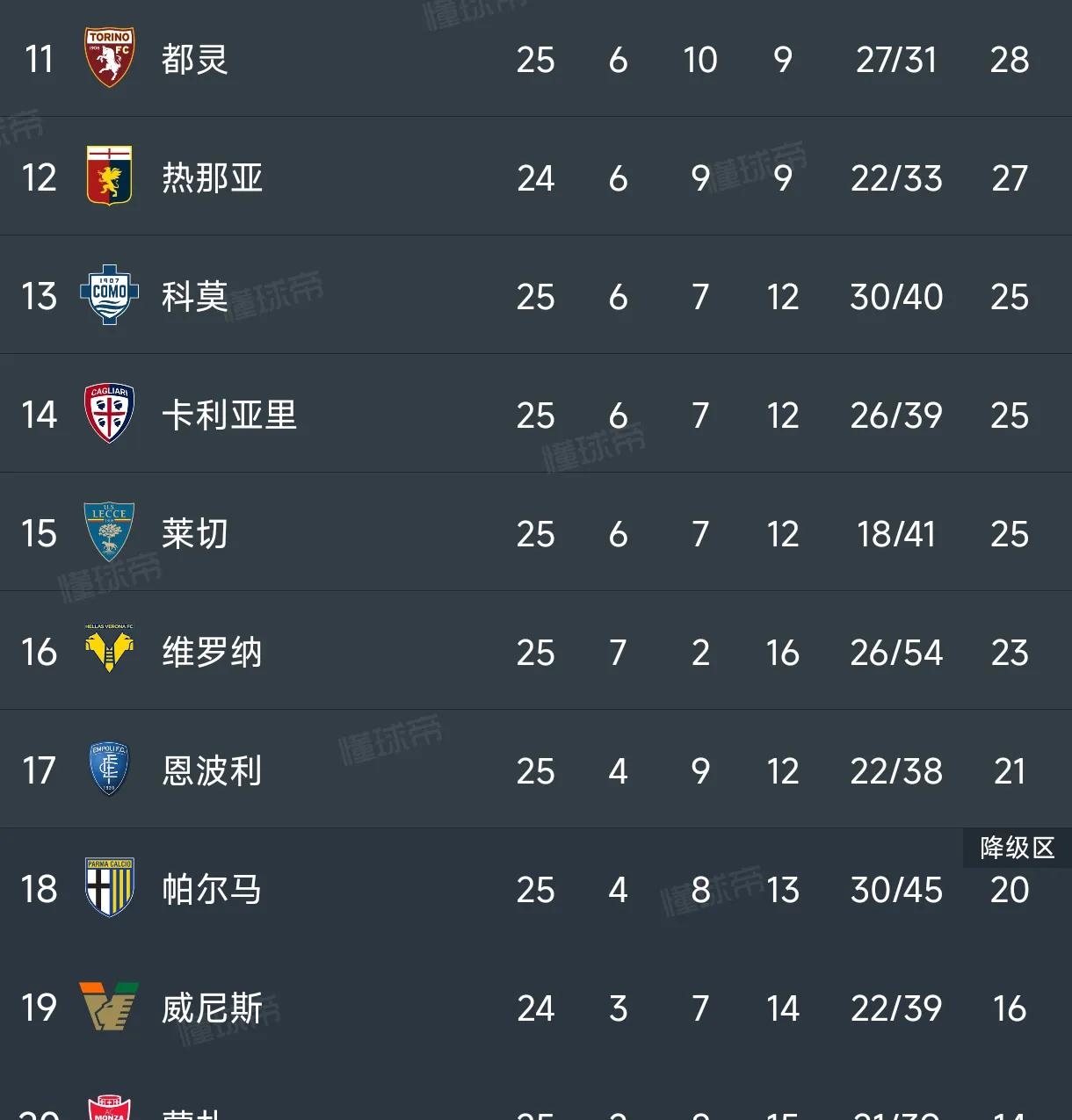The height and width of the screenshot is (1120, 1072).
Task: Open team name 都灵
Action: (x=194, y=60)
